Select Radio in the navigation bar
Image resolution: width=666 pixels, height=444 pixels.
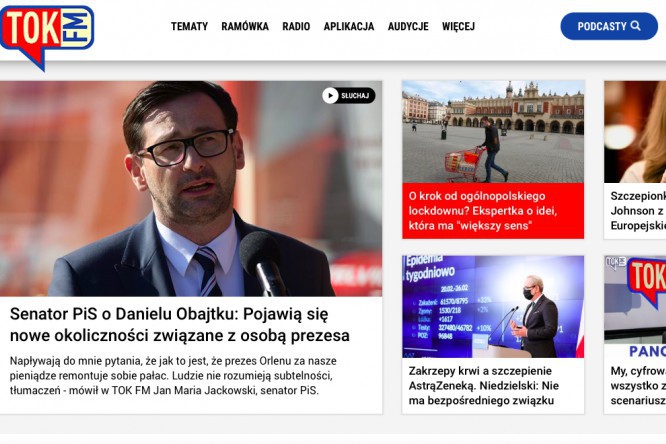tap(296, 26)
